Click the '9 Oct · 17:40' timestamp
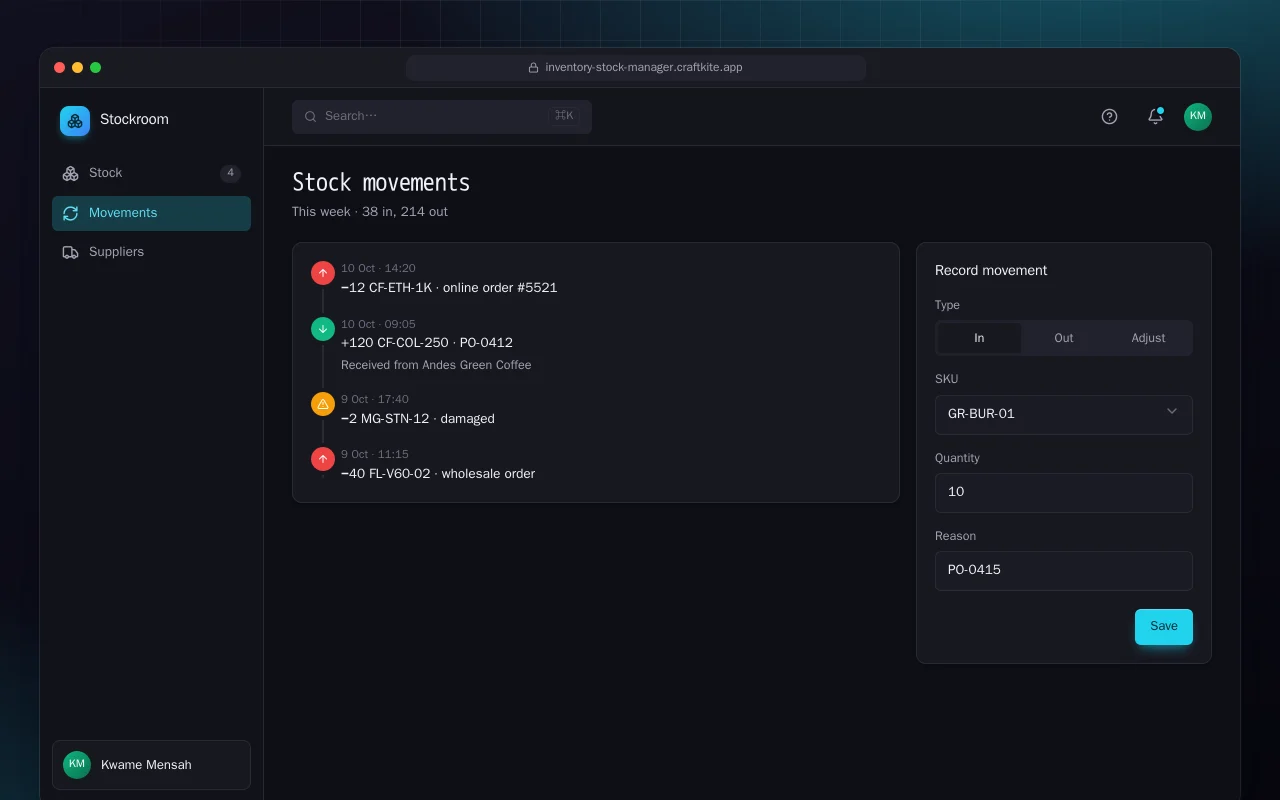 click(375, 399)
